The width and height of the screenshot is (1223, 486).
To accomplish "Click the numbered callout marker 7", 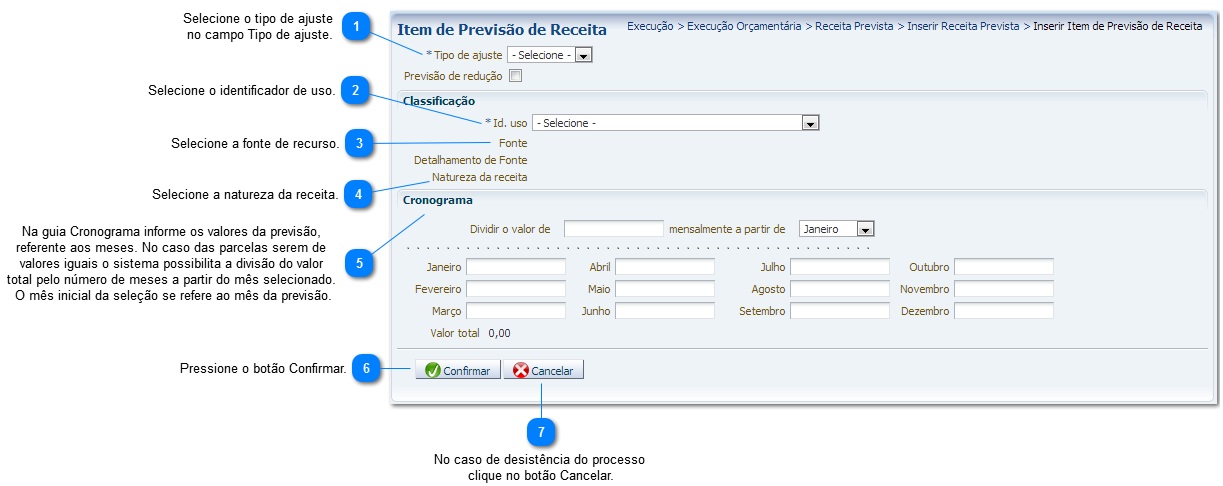I will (541, 432).
